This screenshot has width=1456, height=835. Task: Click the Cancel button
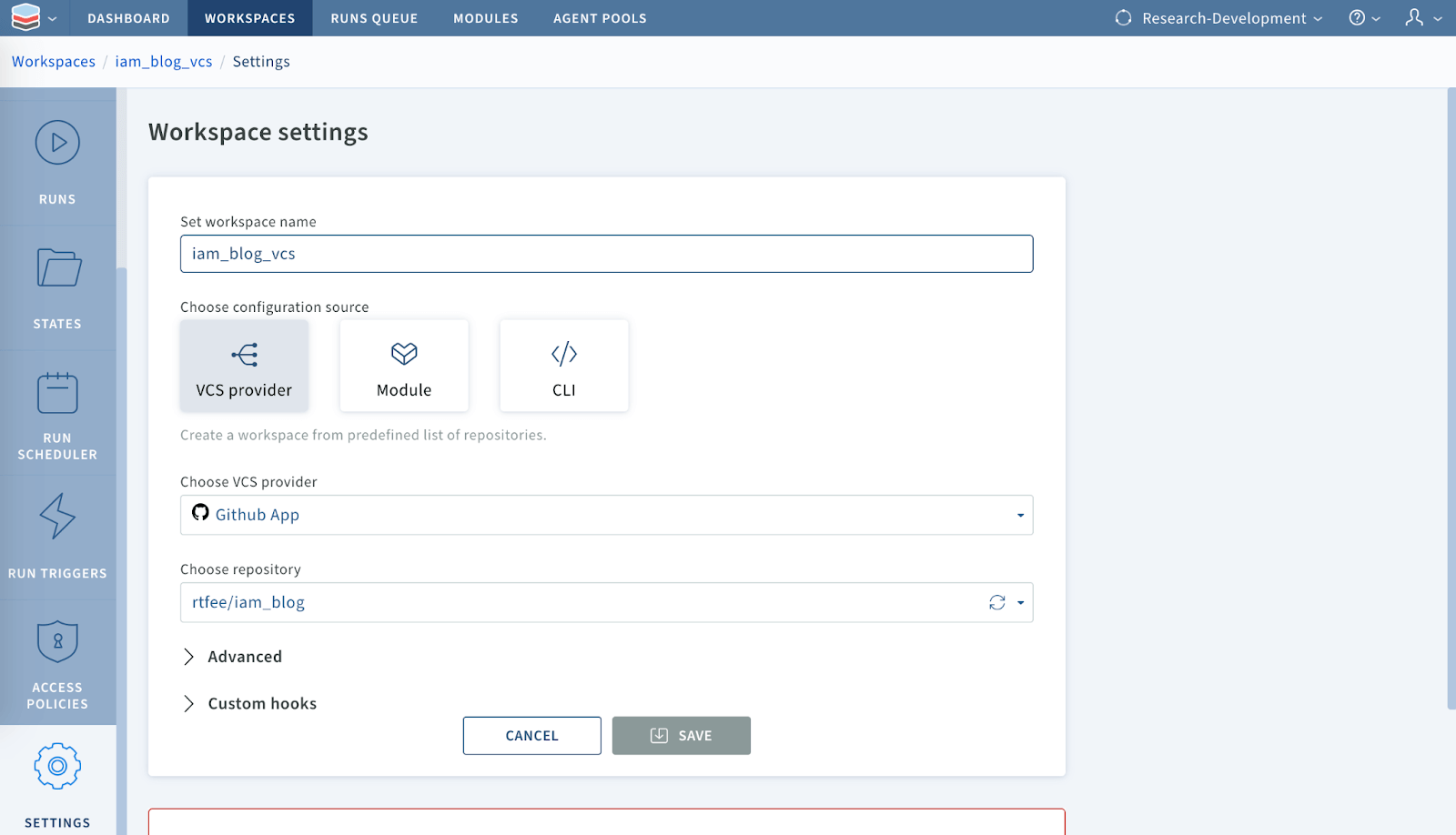point(532,736)
